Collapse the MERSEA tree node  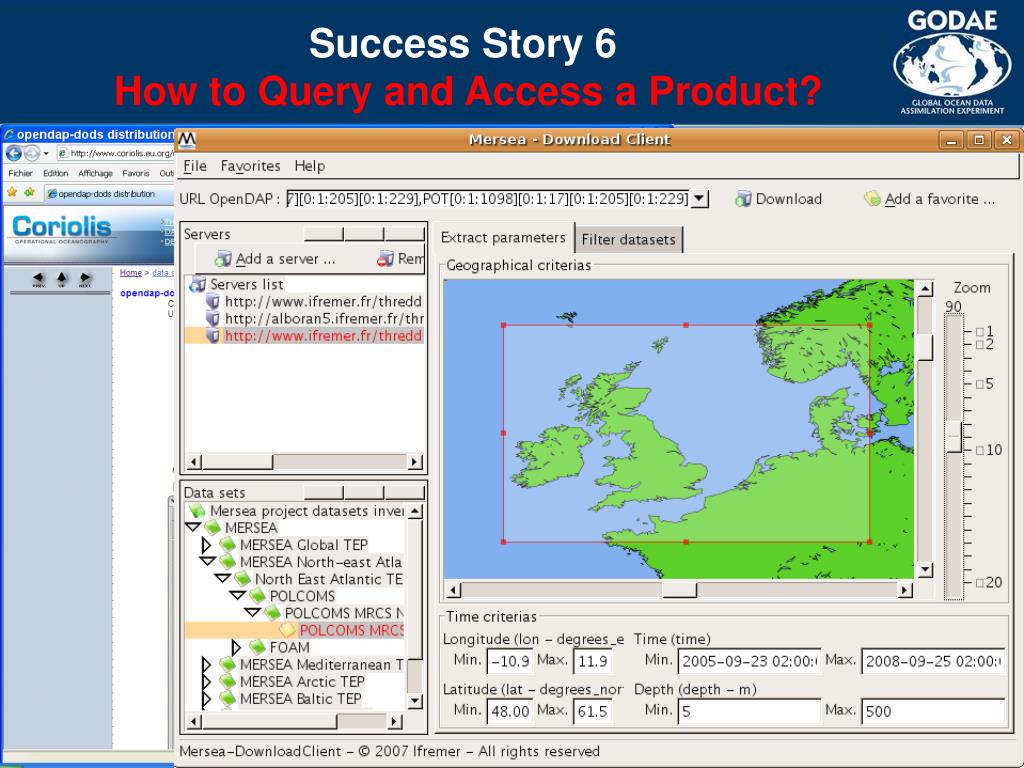coord(193,527)
